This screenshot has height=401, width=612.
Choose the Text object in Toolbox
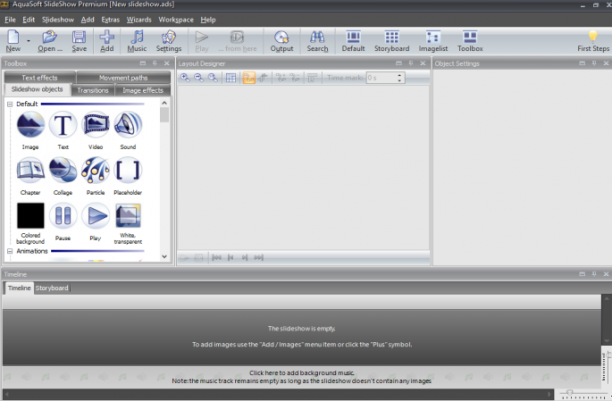pyautogui.click(x=63, y=125)
